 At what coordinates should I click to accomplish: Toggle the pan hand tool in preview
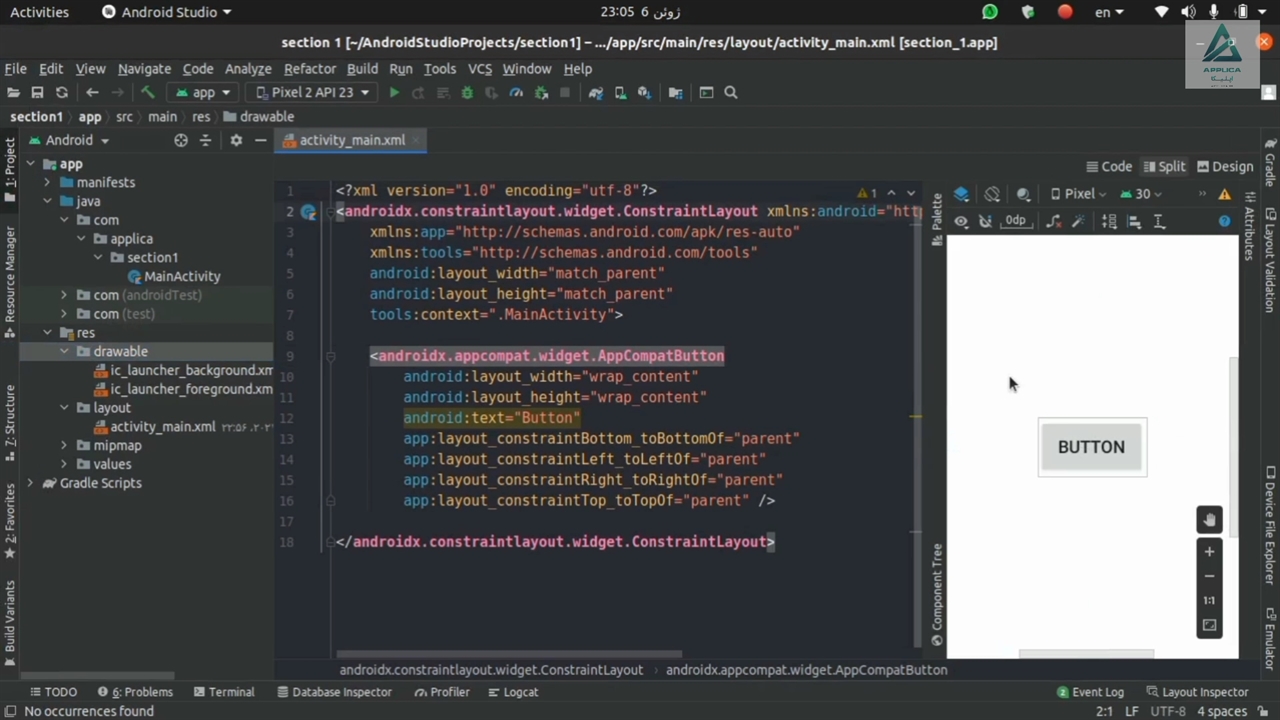[1209, 520]
